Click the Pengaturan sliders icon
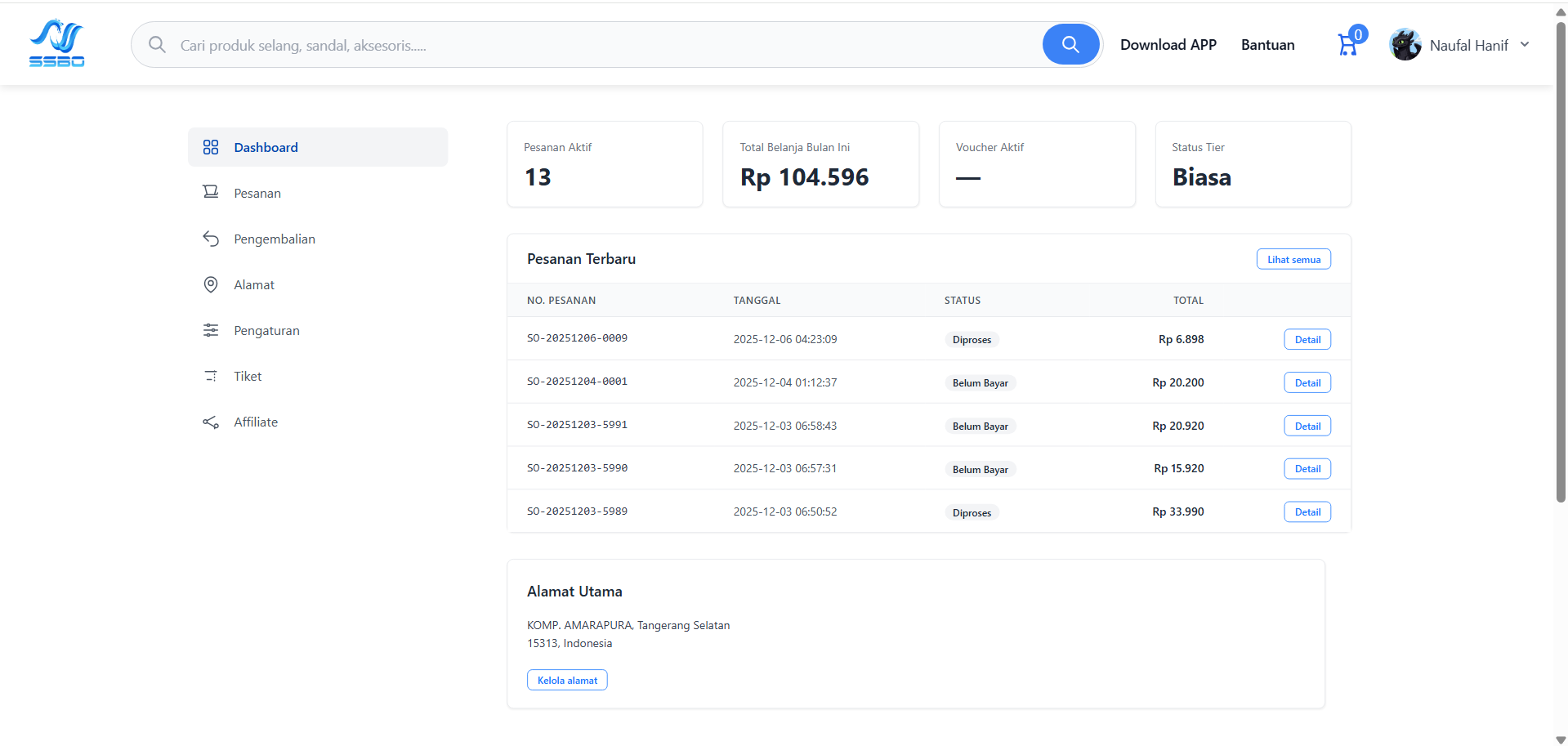 [211, 330]
